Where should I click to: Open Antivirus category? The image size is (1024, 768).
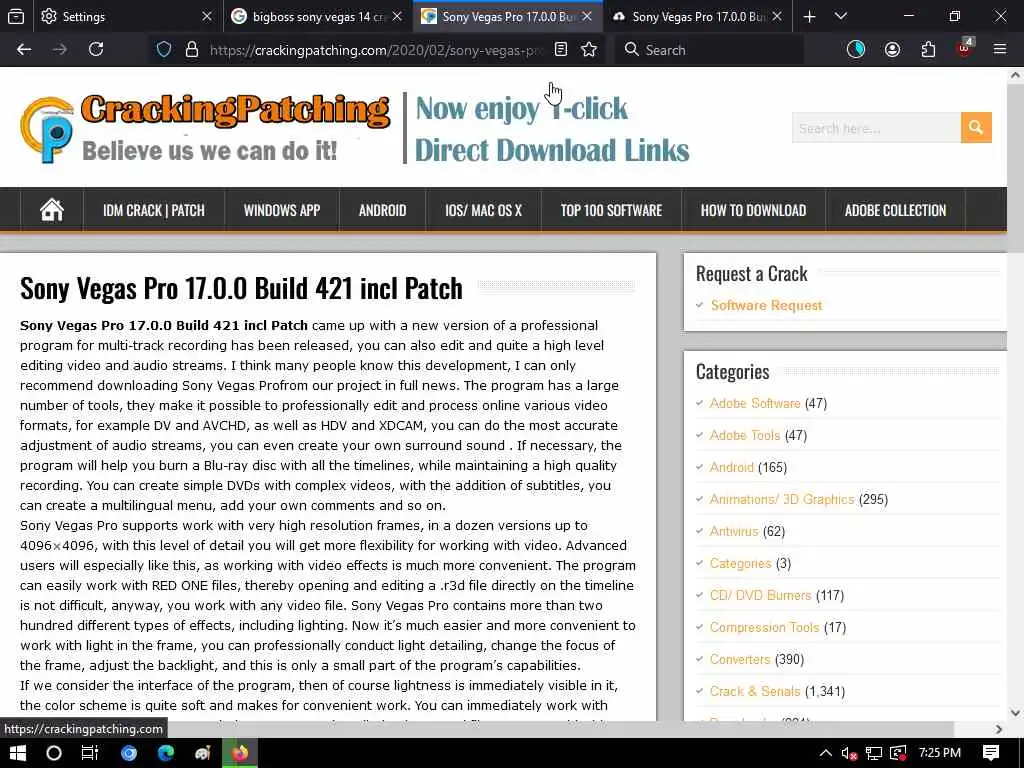(734, 532)
